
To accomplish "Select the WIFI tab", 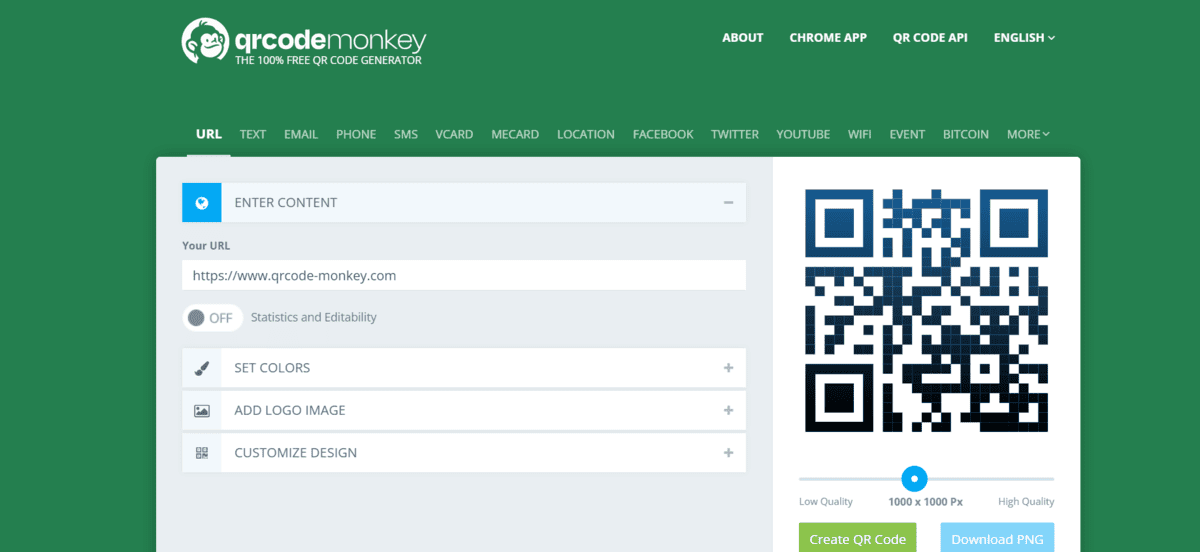I will [x=859, y=134].
